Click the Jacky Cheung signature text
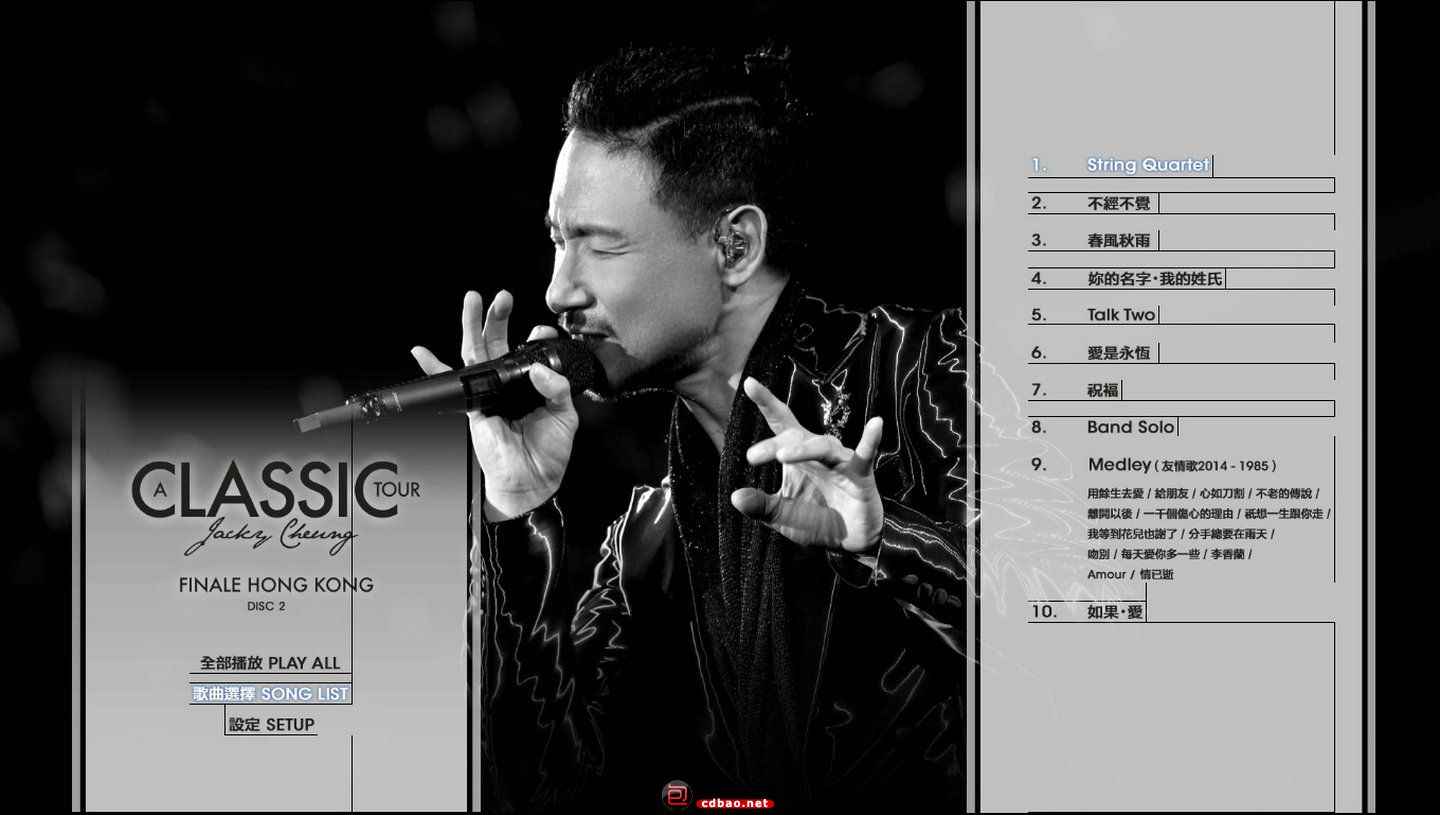Viewport: 1440px width, 815px height. (x=270, y=537)
